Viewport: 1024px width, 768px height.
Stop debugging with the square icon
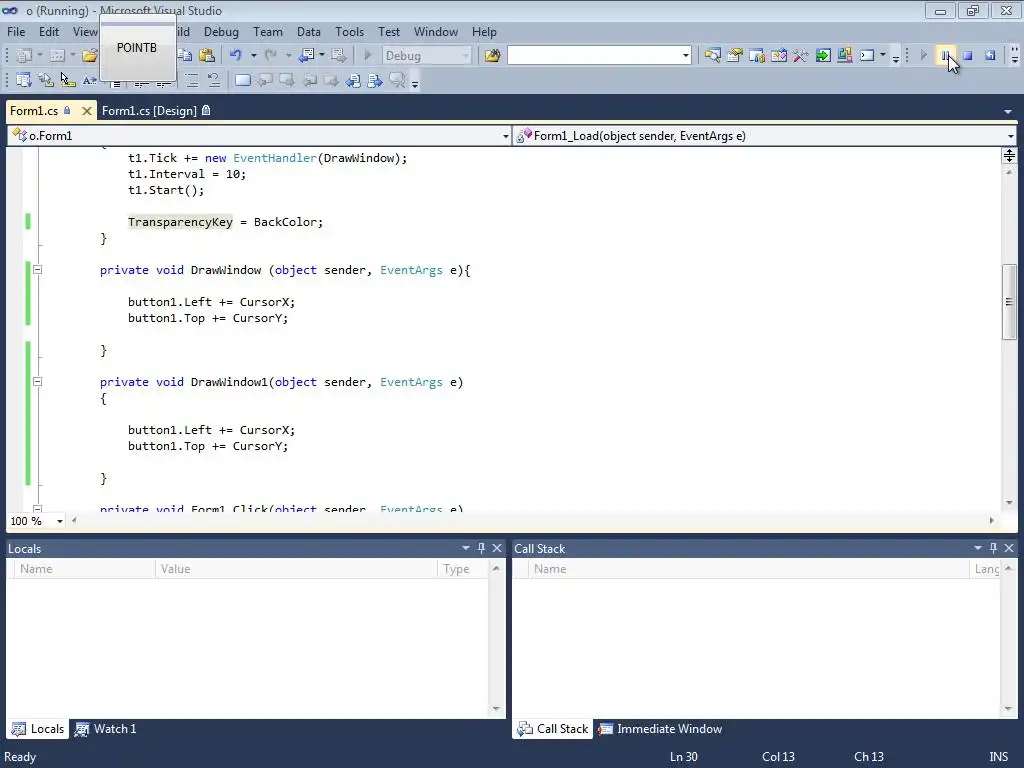[x=968, y=56]
